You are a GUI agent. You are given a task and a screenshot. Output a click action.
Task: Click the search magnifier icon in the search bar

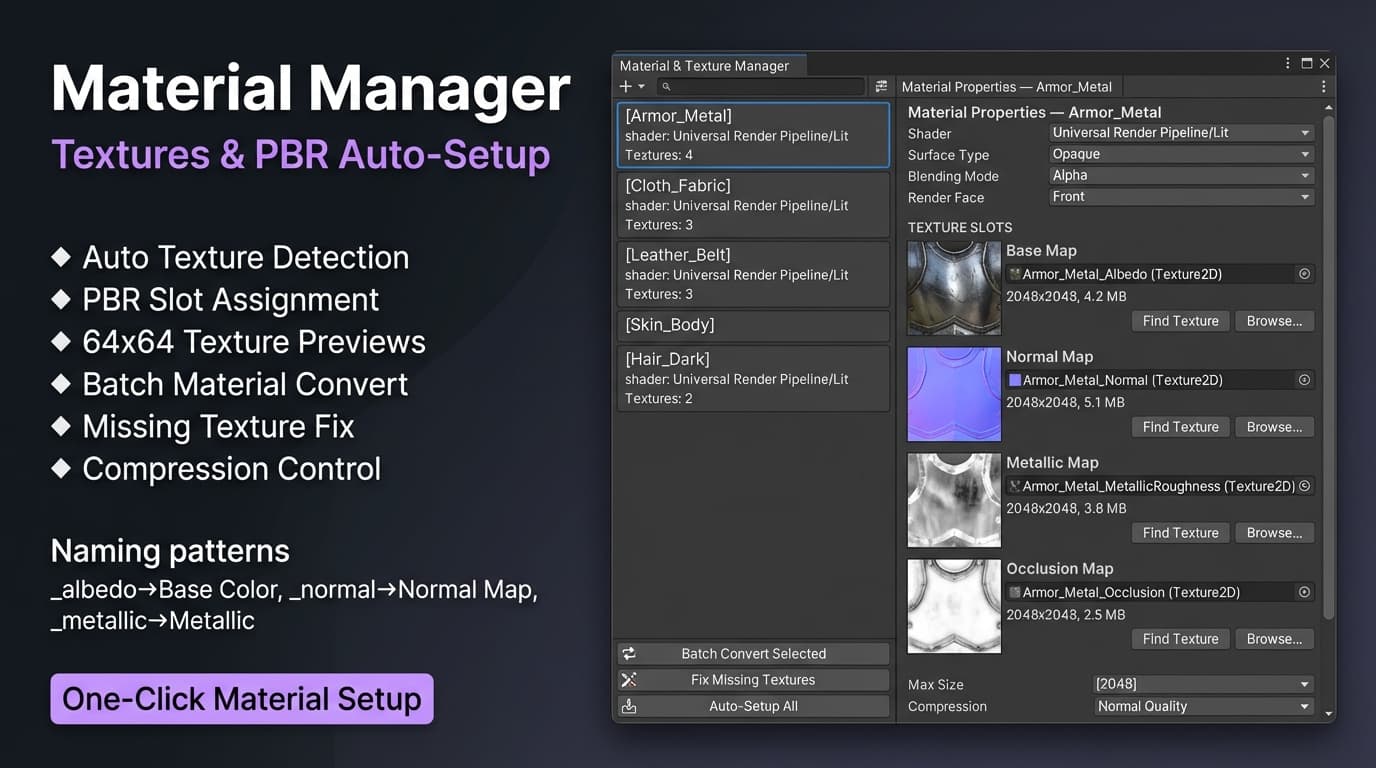coord(666,87)
